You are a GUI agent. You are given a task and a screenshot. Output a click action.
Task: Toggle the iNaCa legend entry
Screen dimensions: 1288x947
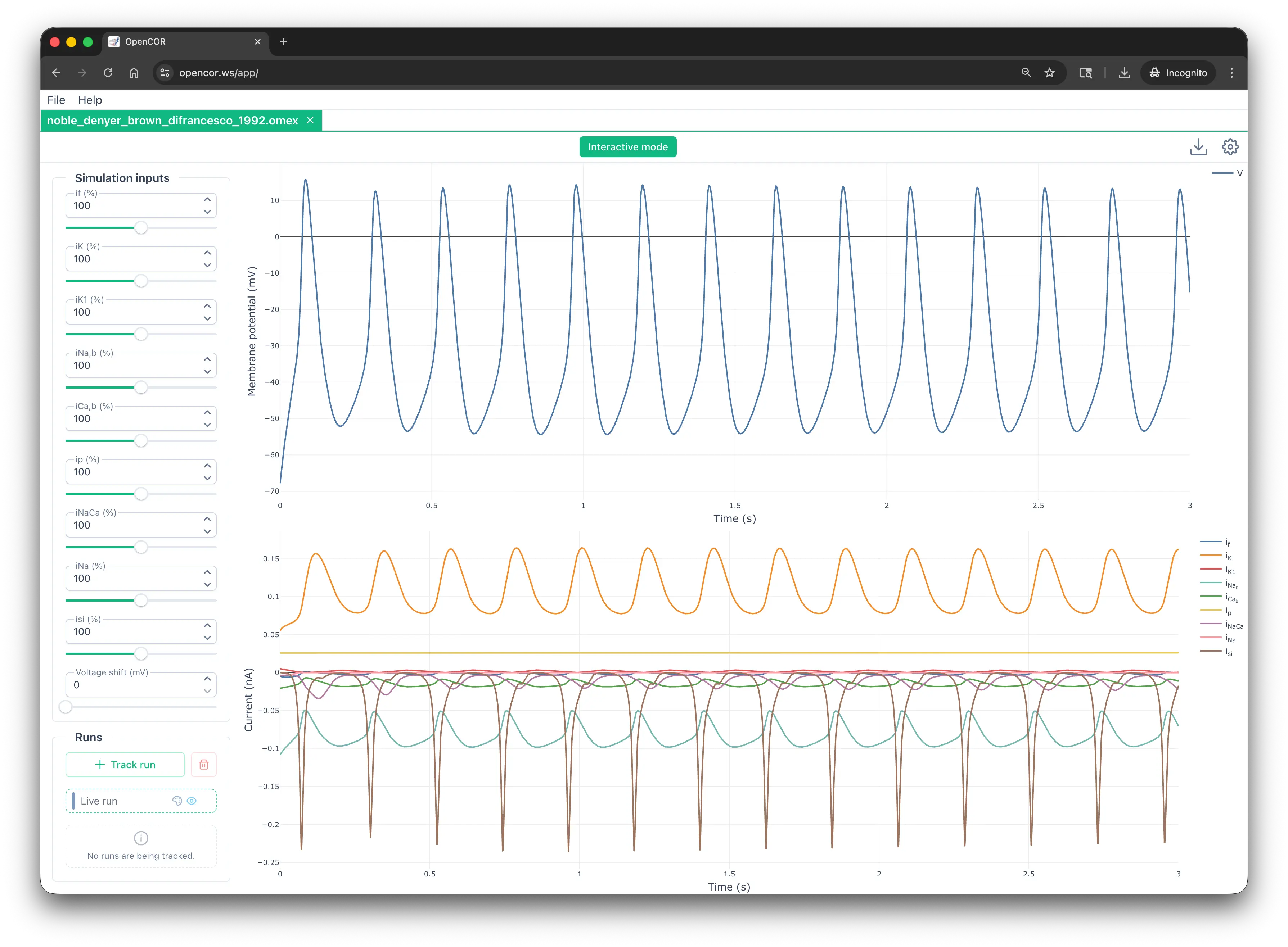coord(1221,625)
